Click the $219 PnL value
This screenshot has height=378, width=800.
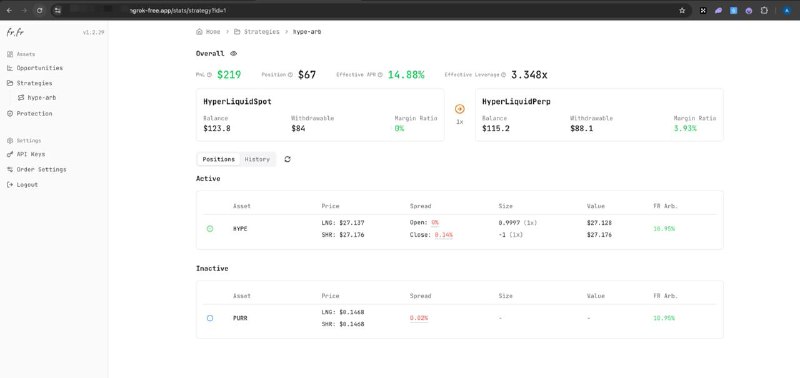pos(229,75)
